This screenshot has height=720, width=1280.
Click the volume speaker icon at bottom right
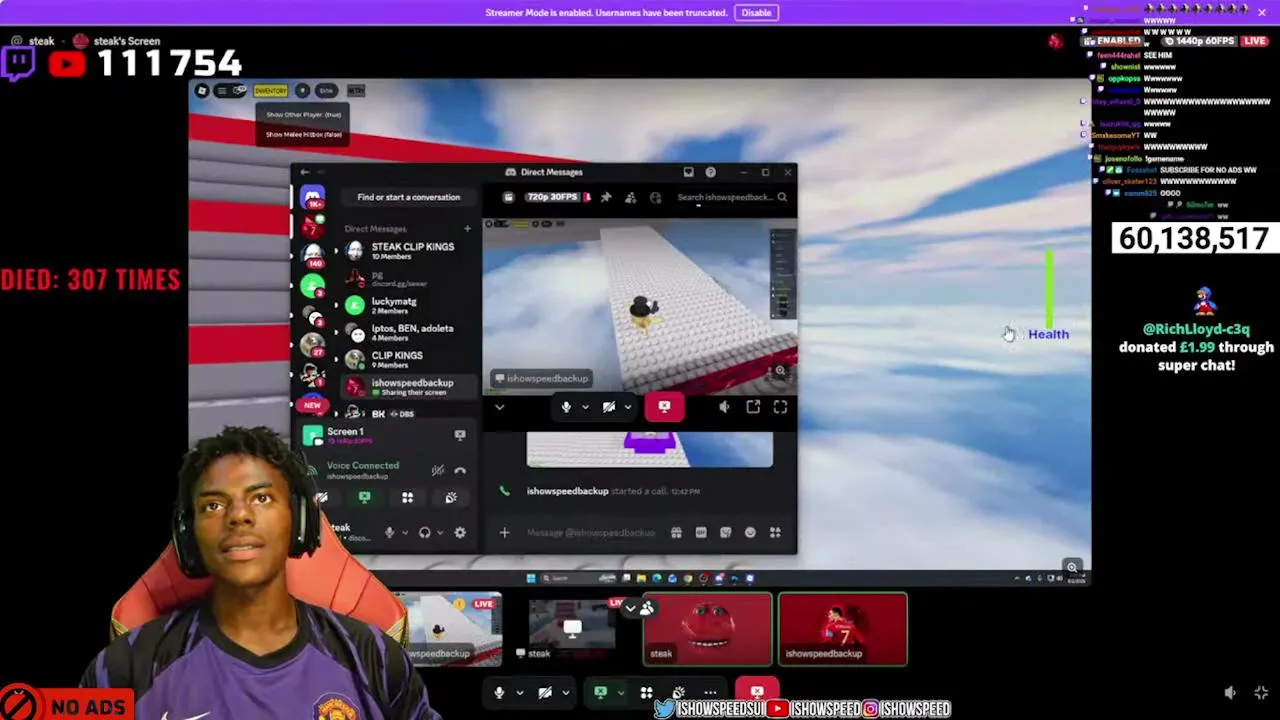click(x=1230, y=693)
